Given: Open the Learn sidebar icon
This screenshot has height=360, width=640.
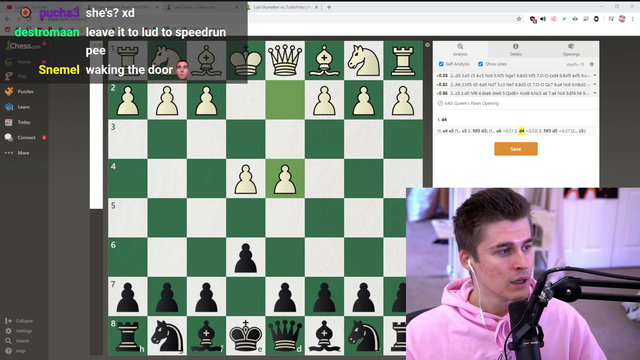Looking at the screenshot, I should [x=9, y=107].
